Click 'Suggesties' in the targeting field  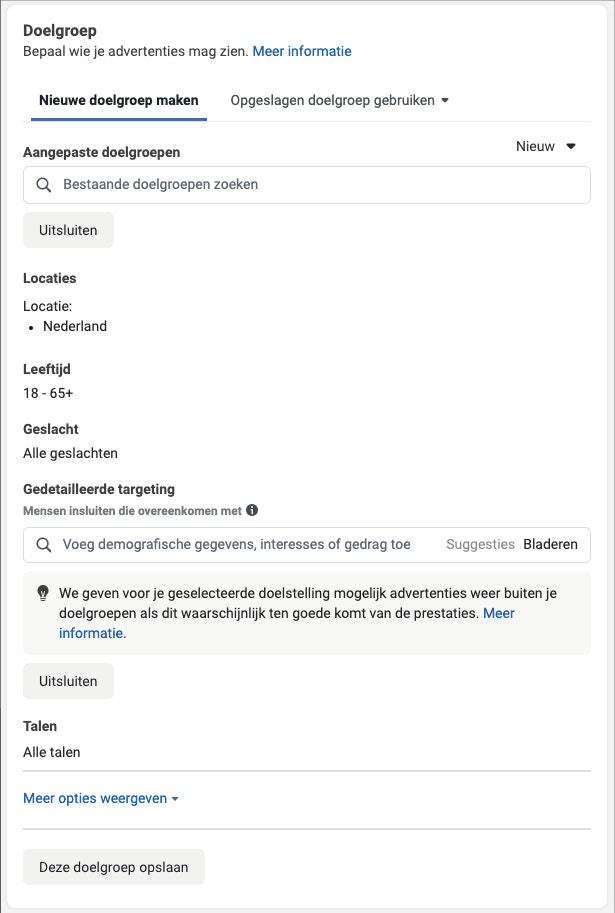(483, 544)
